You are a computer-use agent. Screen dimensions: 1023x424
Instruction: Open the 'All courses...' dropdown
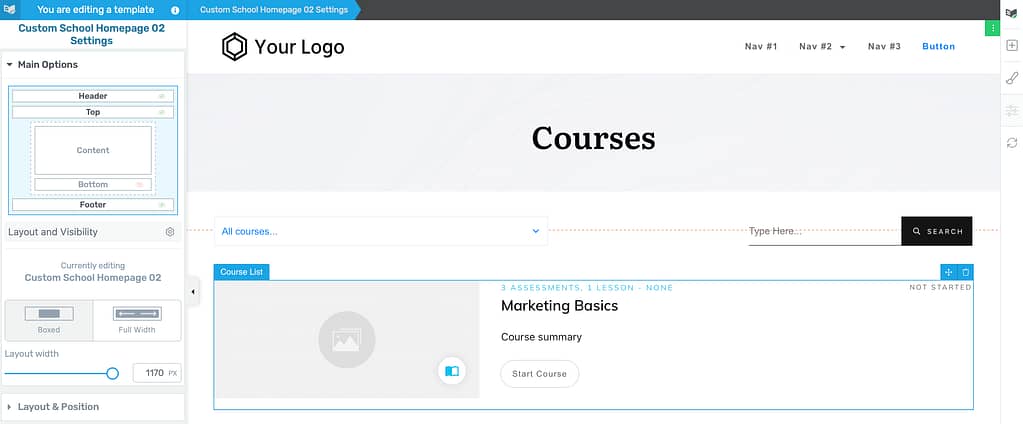point(381,231)
